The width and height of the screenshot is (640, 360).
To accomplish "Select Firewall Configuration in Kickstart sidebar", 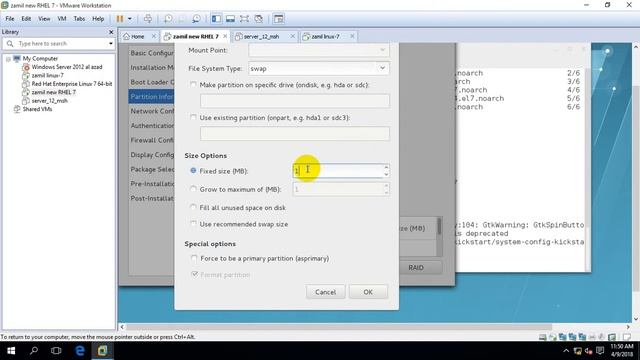I will (152, 140).
